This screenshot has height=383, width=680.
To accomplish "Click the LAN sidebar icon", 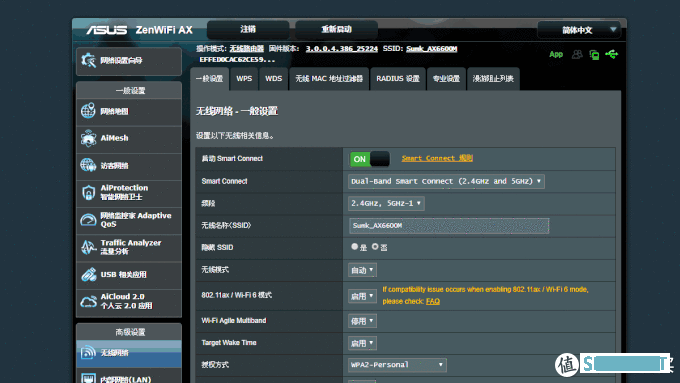I will (x=88, y=379).
